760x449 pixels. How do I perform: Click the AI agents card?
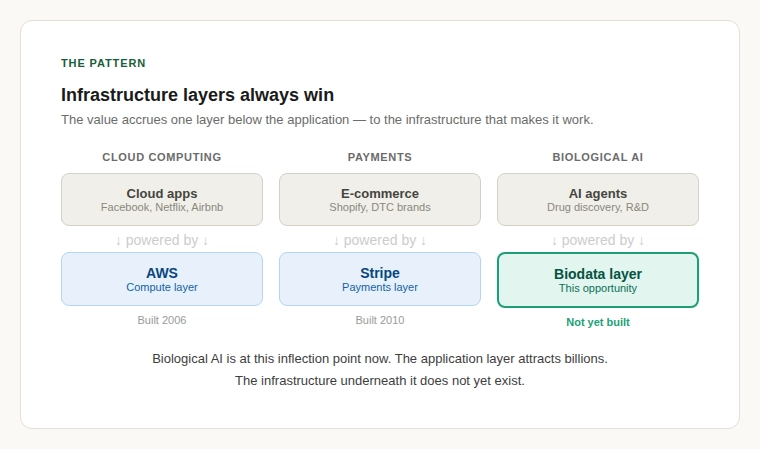(598, 200)
